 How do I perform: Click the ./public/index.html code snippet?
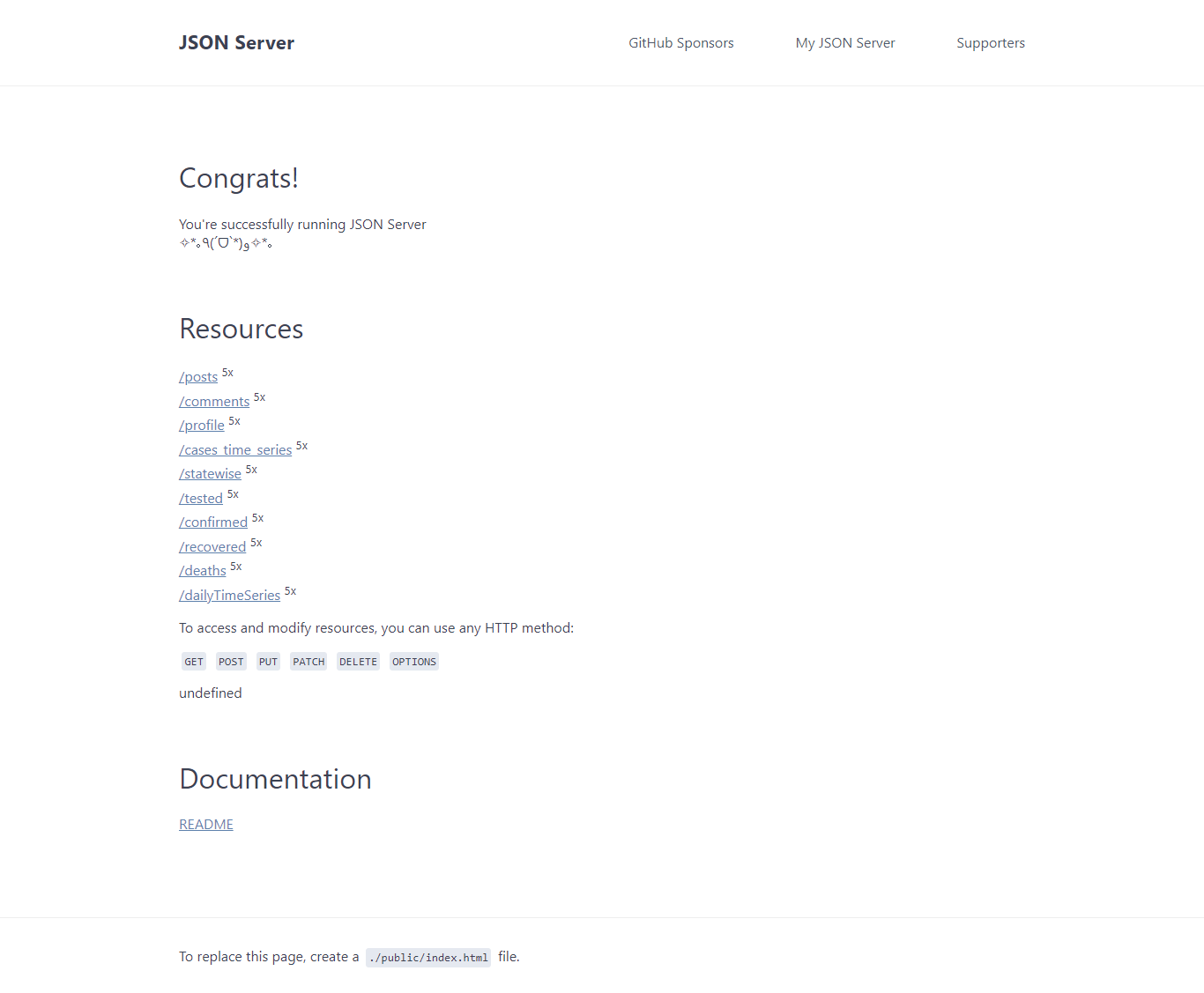[428, 958]
